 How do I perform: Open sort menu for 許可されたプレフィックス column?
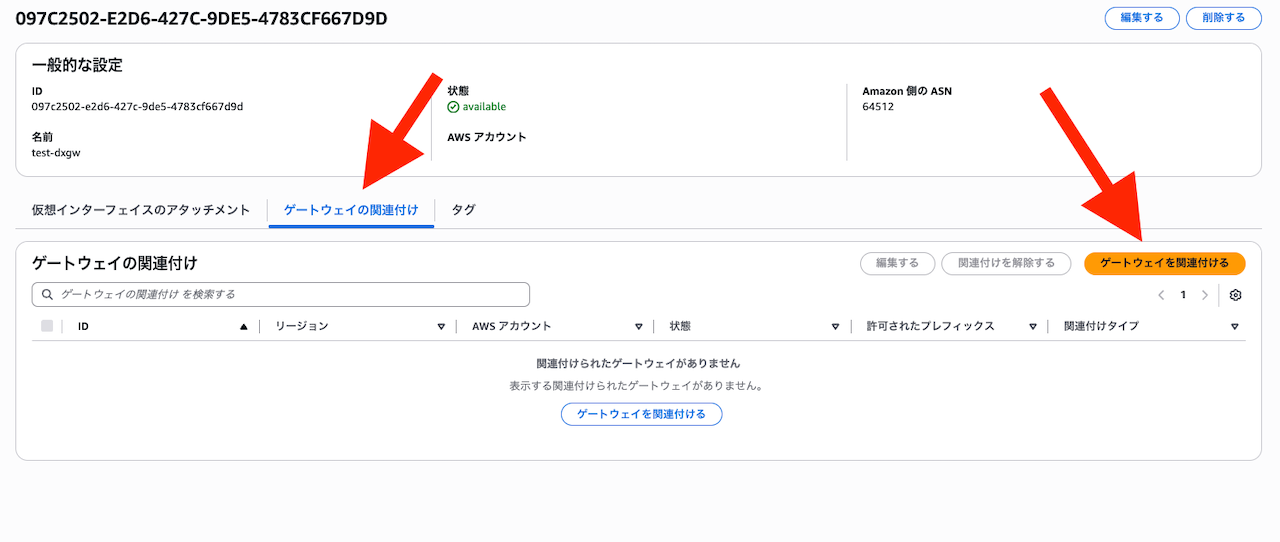[x=1032, y=327]
